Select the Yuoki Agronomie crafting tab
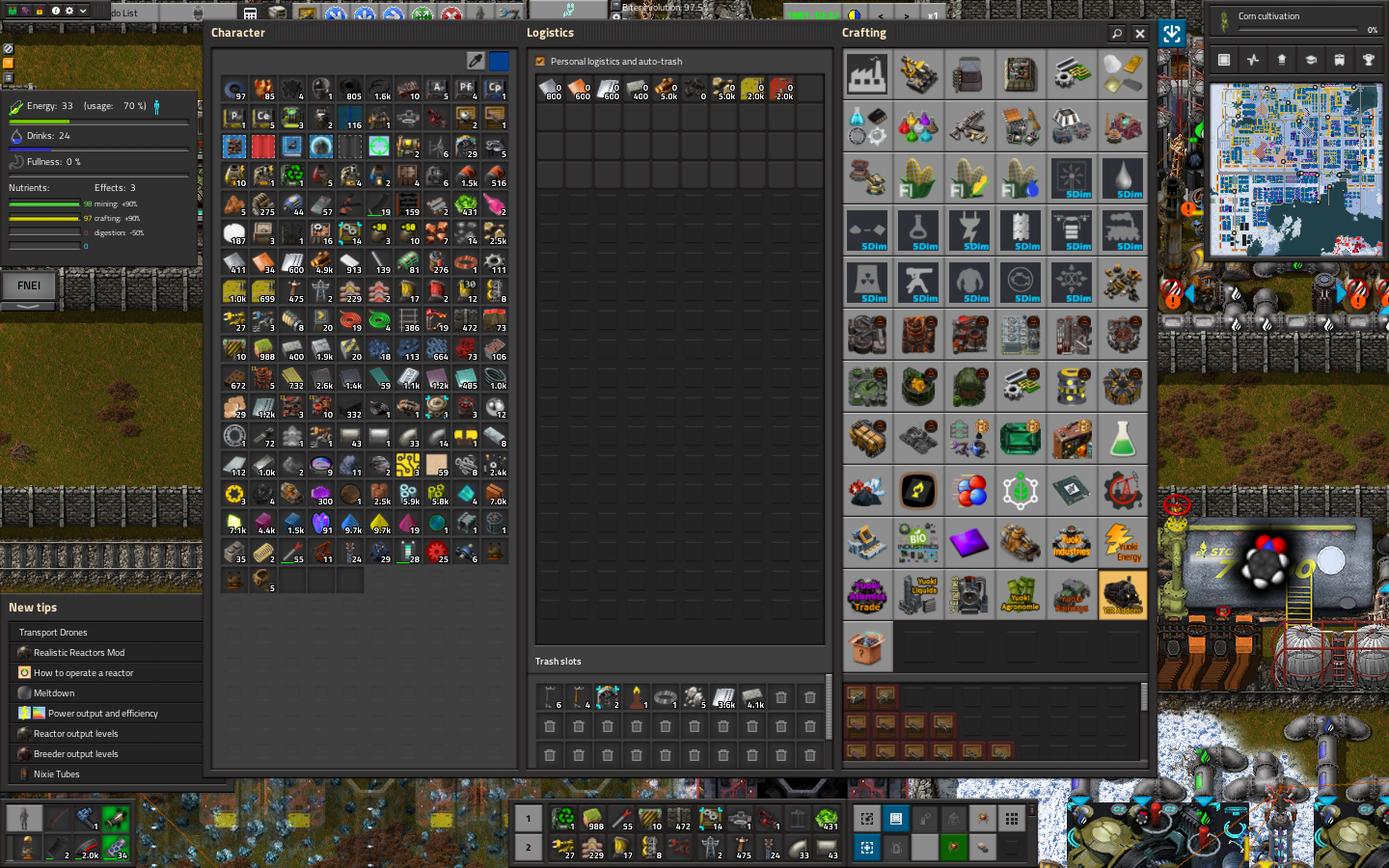 [x=1021, y=594]
